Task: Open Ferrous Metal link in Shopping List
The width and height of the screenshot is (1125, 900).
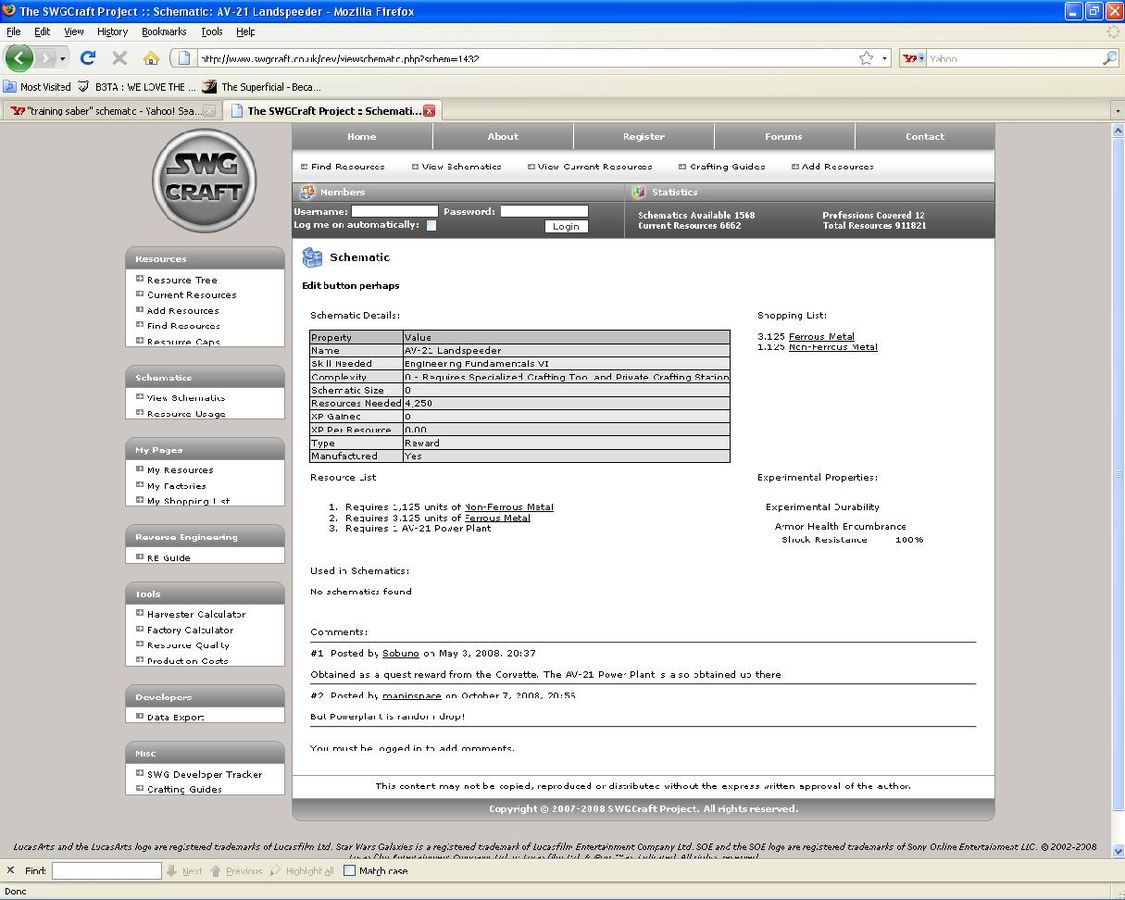Action: 821,336
